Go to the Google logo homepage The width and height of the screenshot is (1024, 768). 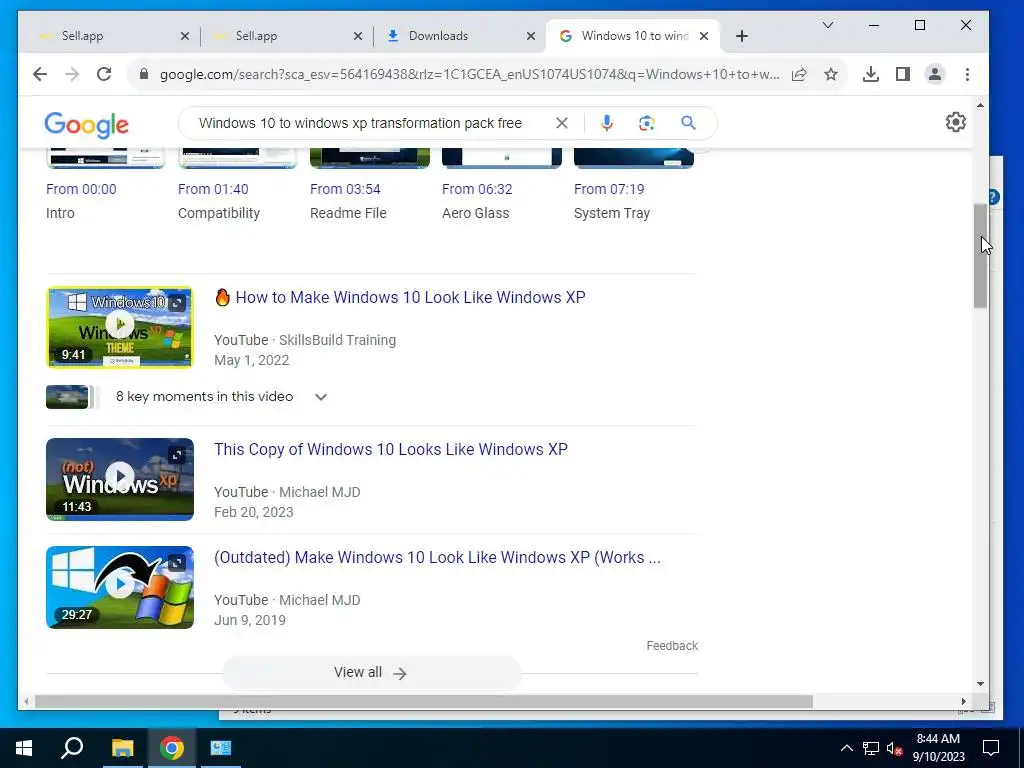point(86,124)
